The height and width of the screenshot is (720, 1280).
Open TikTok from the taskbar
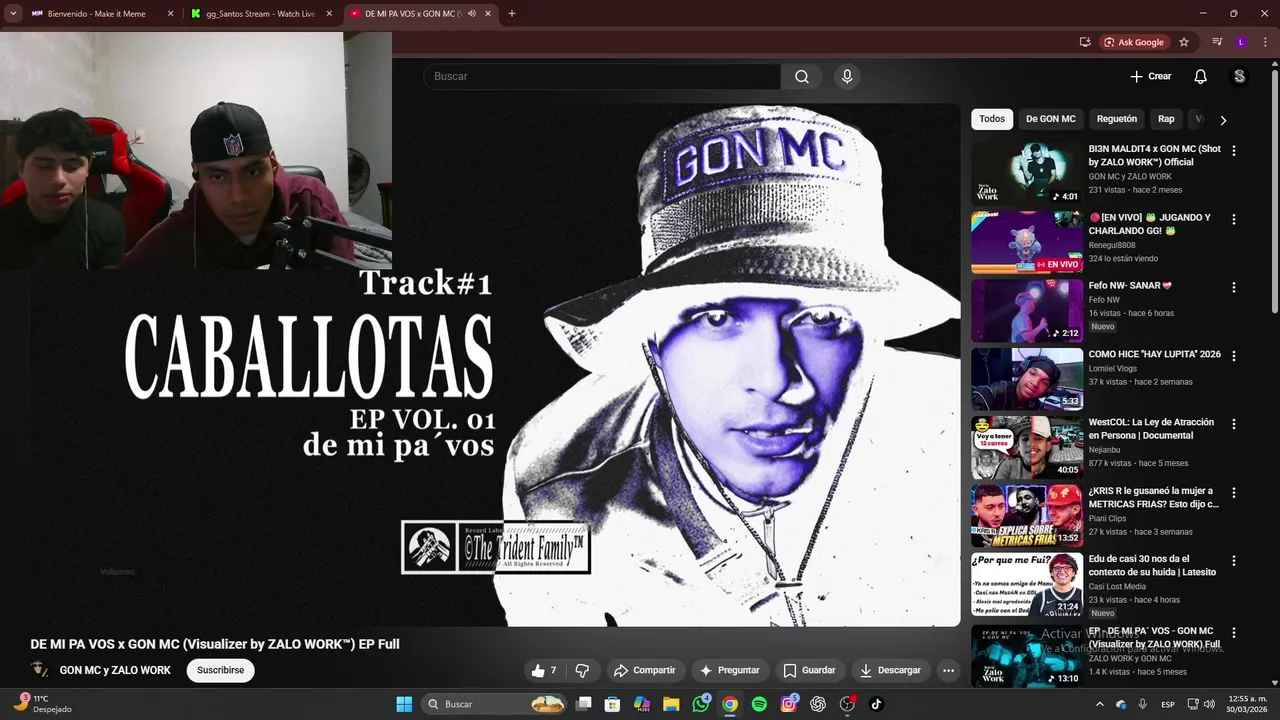click(876, 704)
